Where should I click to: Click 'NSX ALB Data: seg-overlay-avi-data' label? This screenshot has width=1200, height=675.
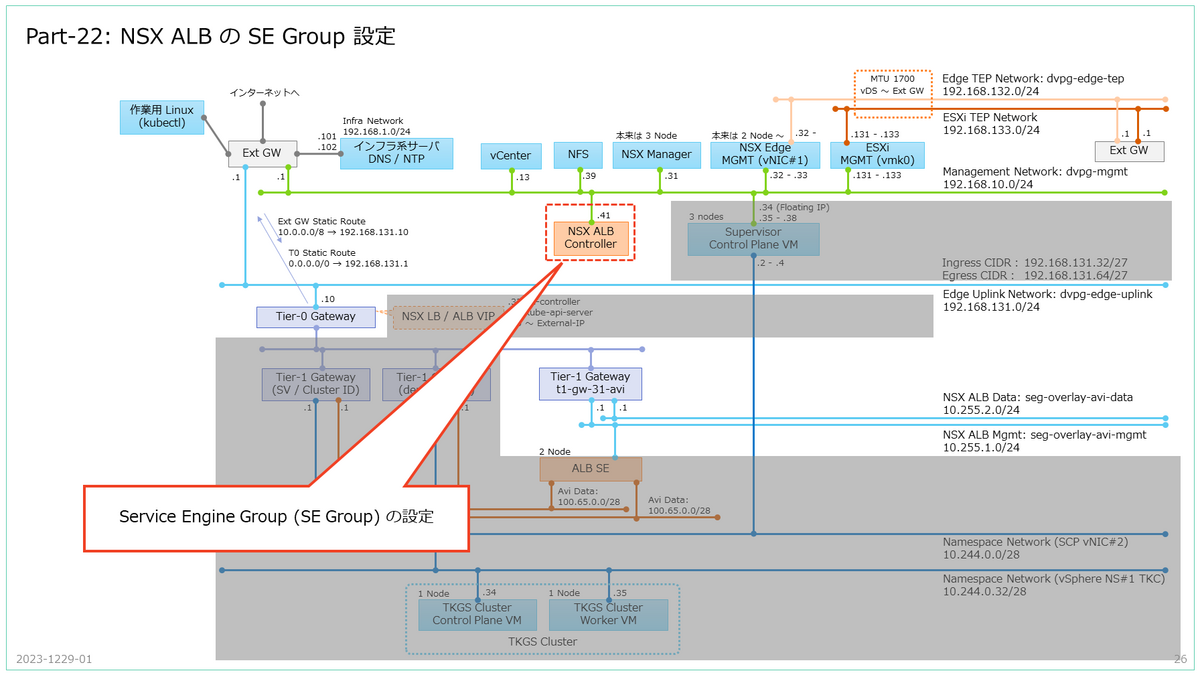[x=1038, y=397]
